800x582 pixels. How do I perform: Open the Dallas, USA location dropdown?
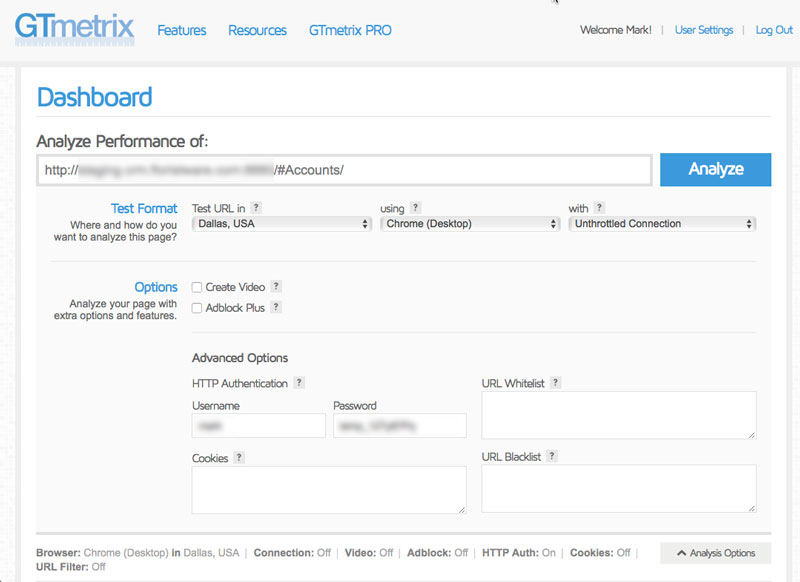pyautogui.click(x=281, y=224)
